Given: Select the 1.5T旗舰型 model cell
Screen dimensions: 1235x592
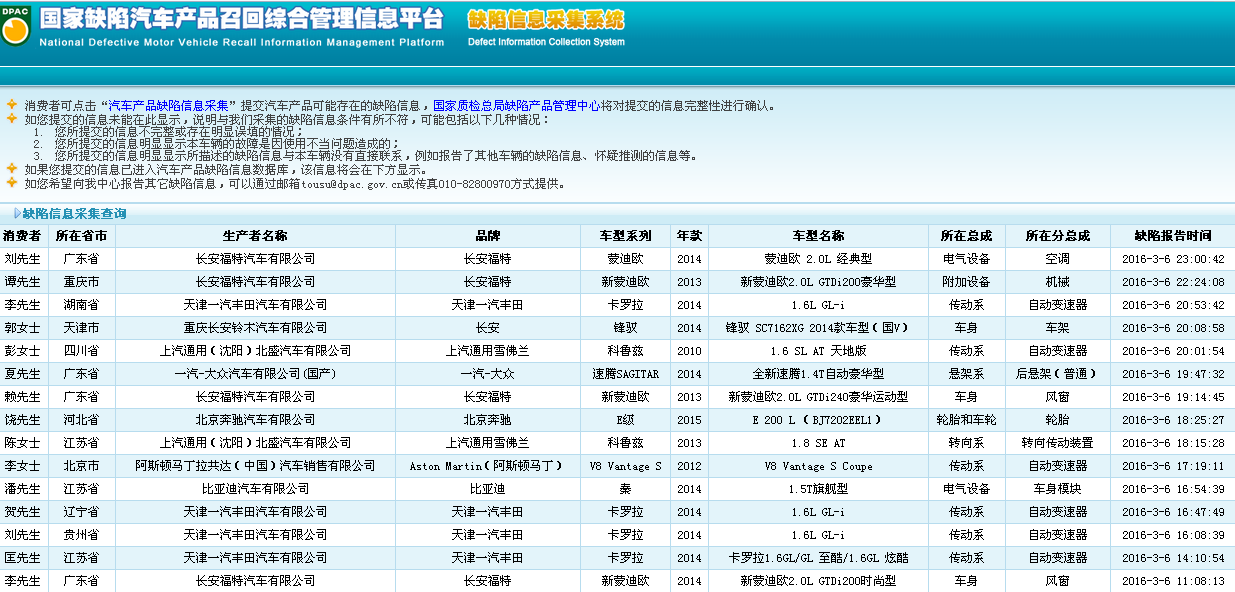Looking at the screenshot, I should click(x=819, y=489).
